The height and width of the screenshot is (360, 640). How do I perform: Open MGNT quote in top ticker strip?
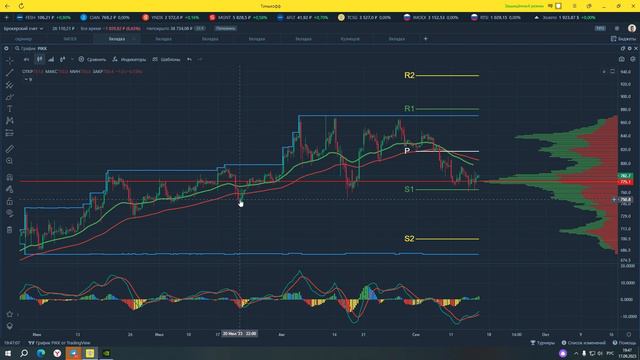[238, 18]
